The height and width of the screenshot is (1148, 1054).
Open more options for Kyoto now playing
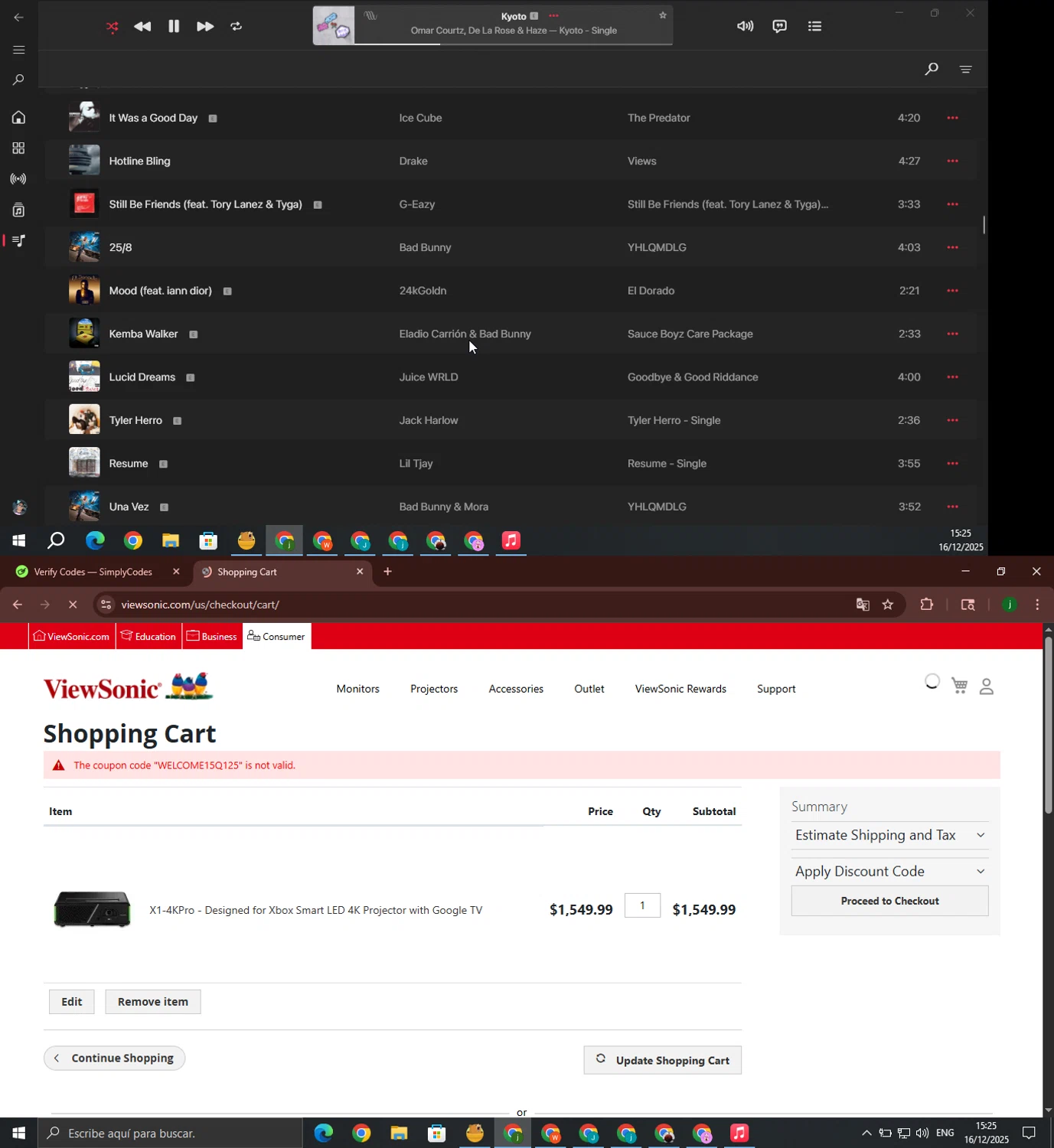[x=553, y=16]
